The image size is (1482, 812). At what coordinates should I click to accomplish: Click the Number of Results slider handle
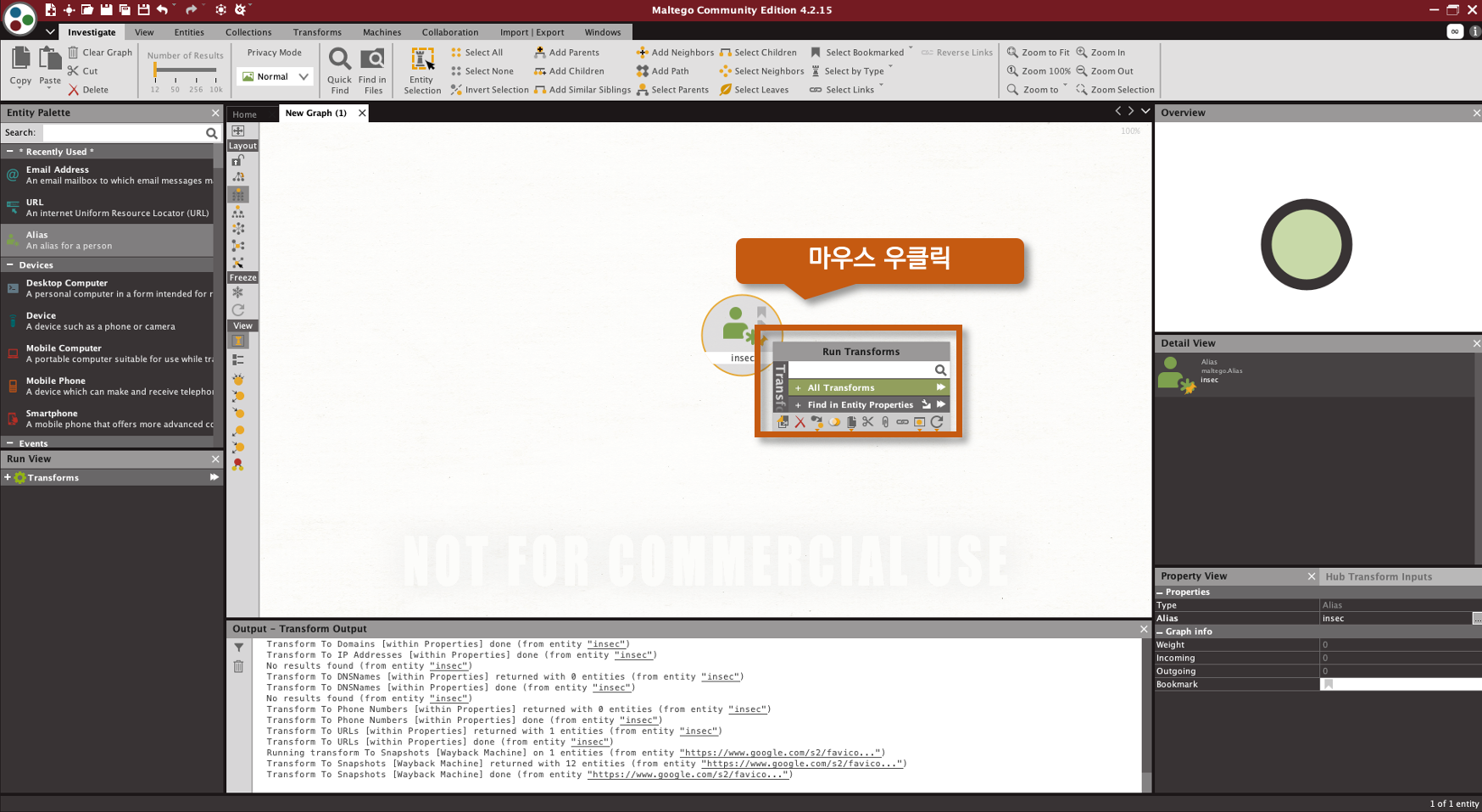point(155,71)
